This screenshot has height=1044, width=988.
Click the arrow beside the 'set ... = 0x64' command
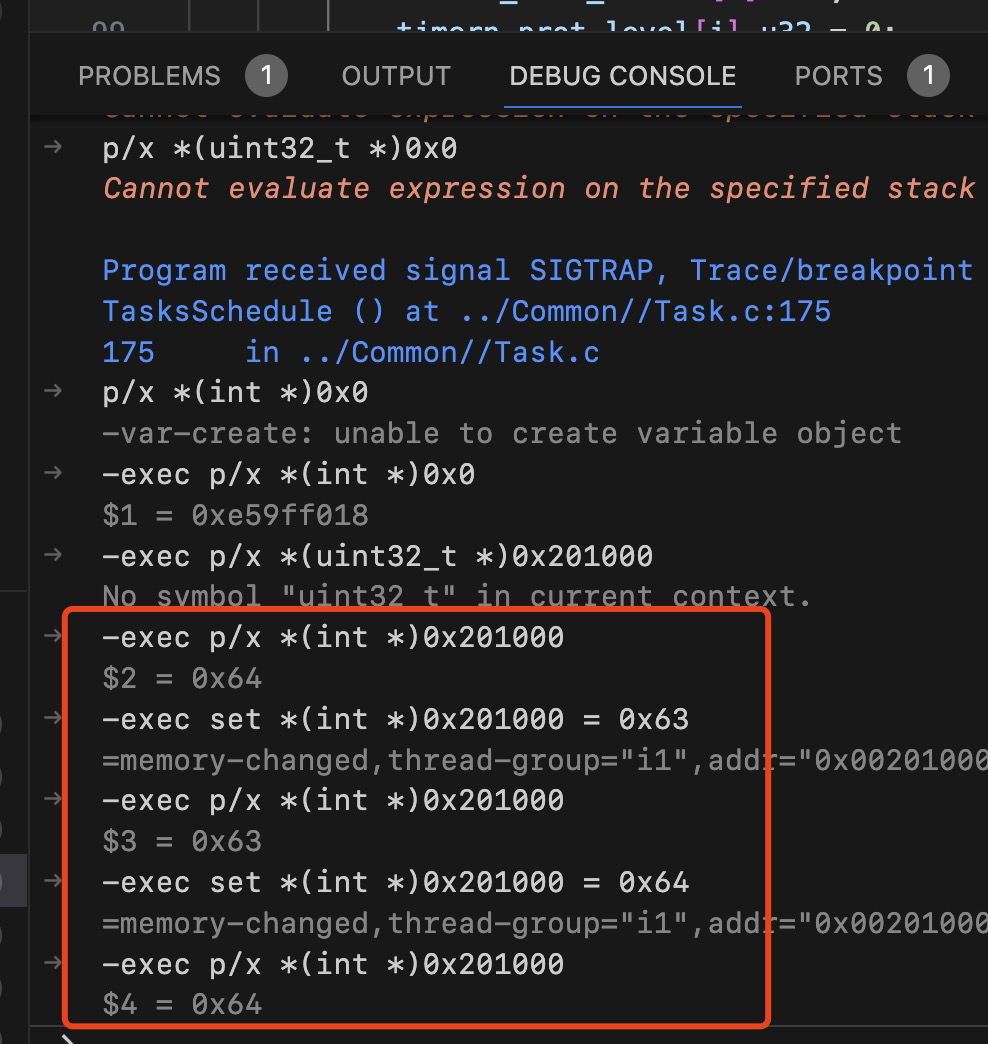(53, 881)
